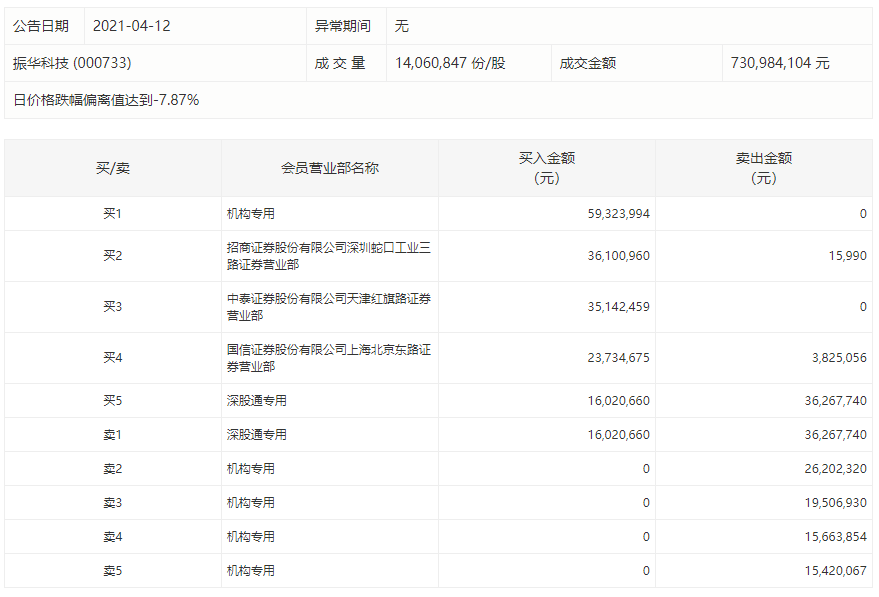
Task: Select buy amount 59,323,994
Action: tap(618, 214)
